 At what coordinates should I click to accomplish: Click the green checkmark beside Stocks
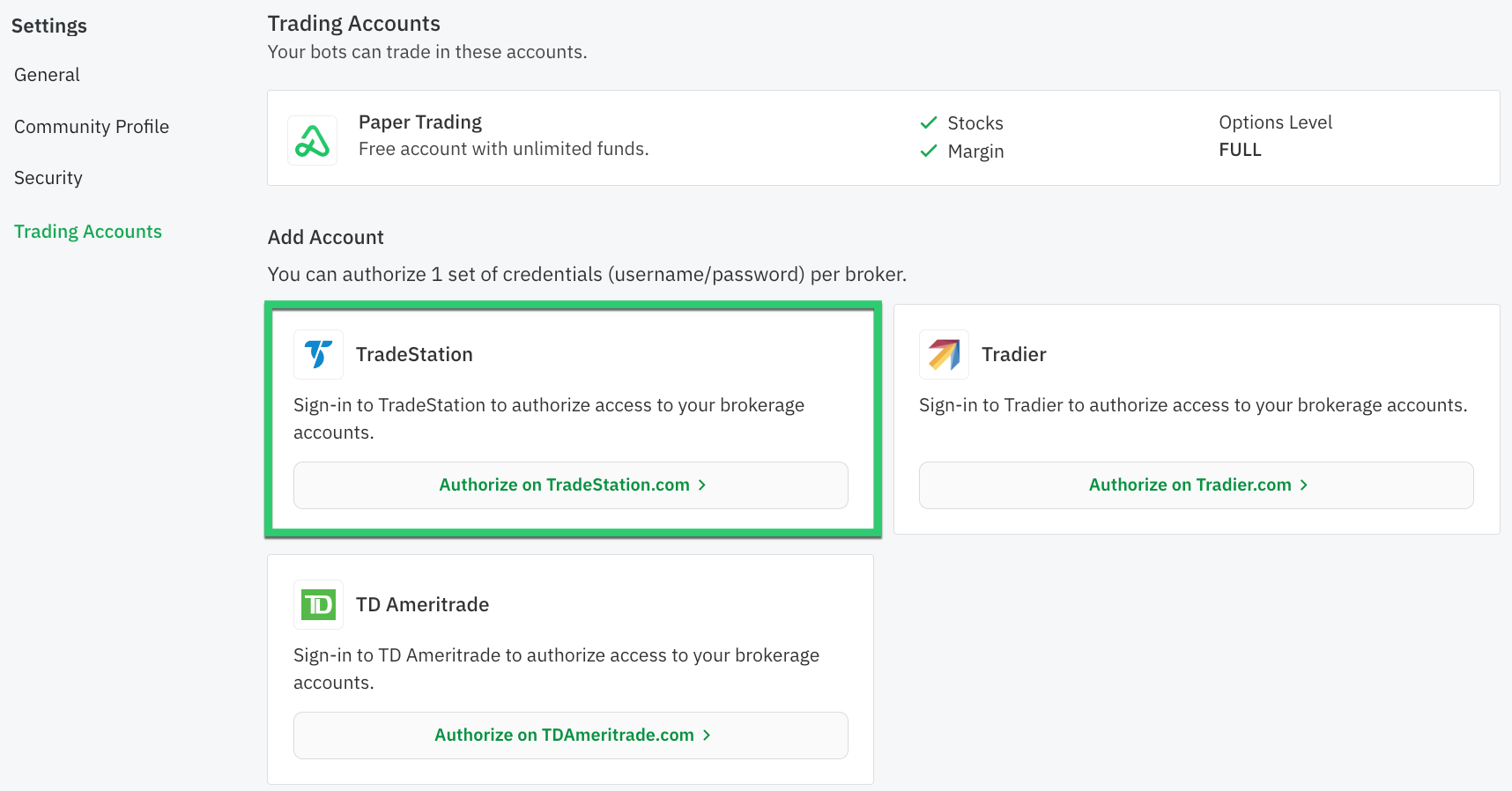point(929,123)
